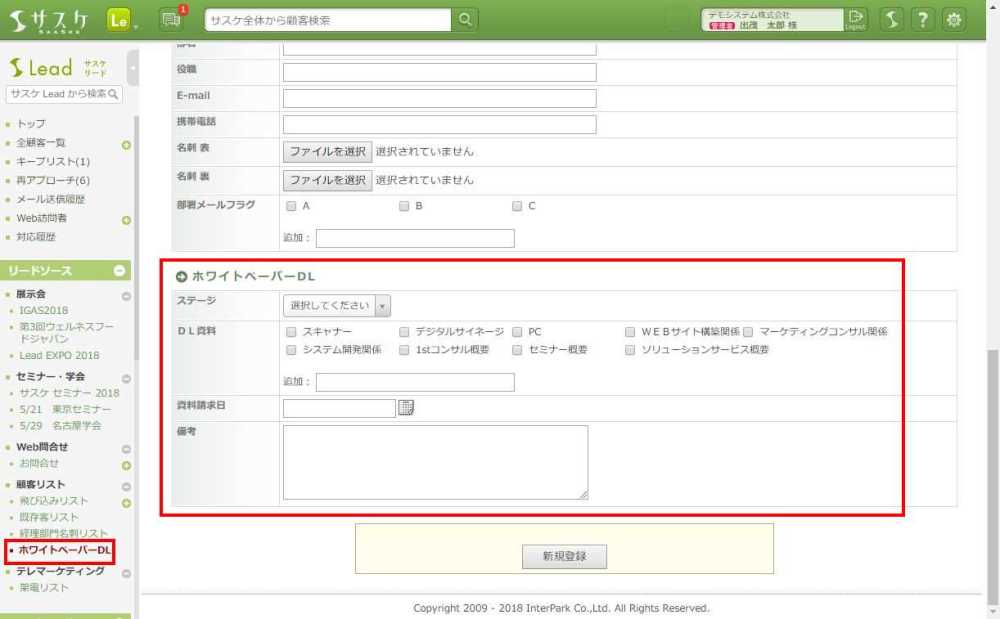1000x619 pixels.
Task: Open the ステージ dropdown
Action: click(x=337, y=305)
